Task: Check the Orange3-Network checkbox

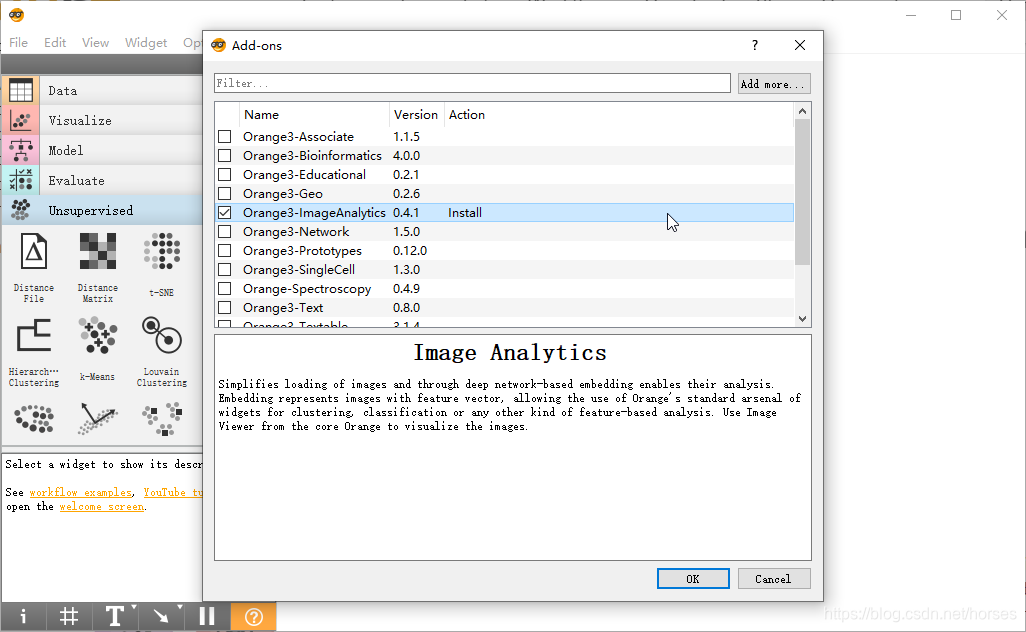Action: point(224,232)
